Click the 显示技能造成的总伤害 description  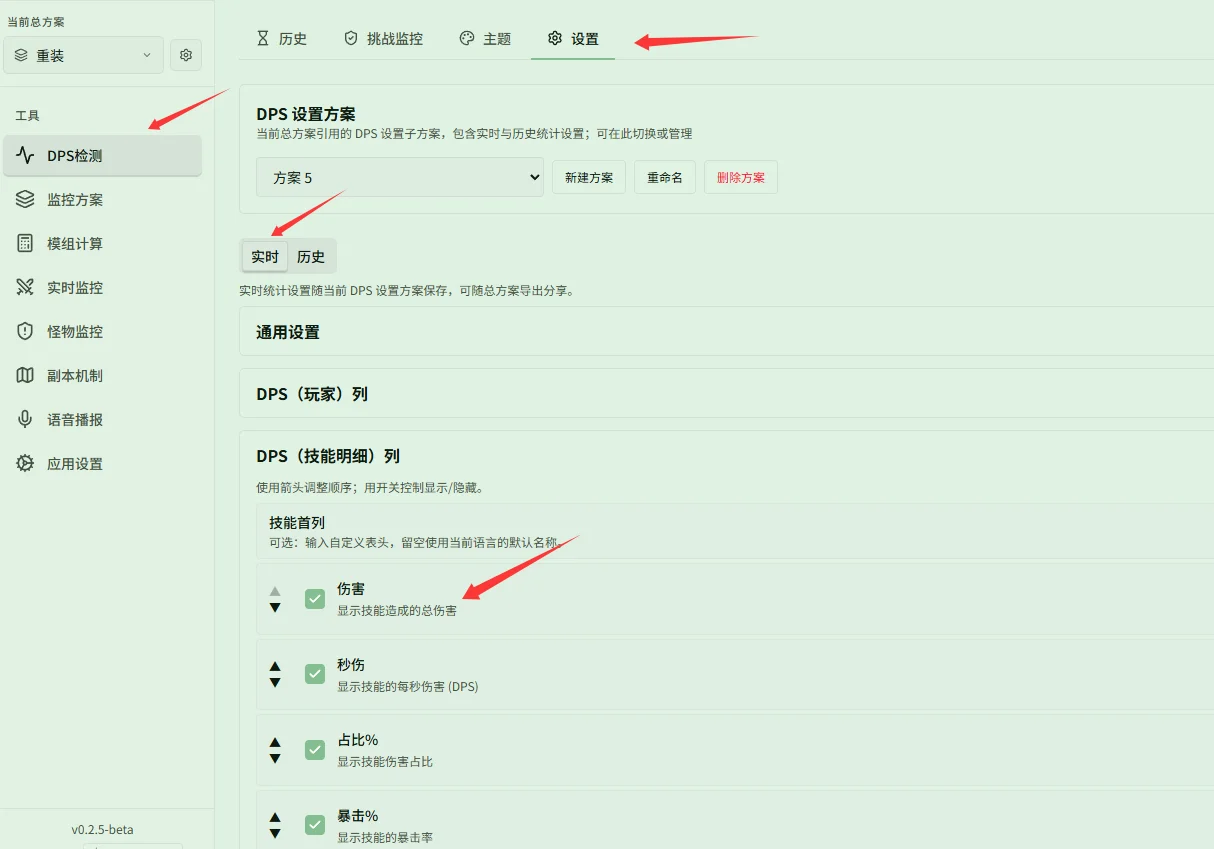(x=397, y=610)
